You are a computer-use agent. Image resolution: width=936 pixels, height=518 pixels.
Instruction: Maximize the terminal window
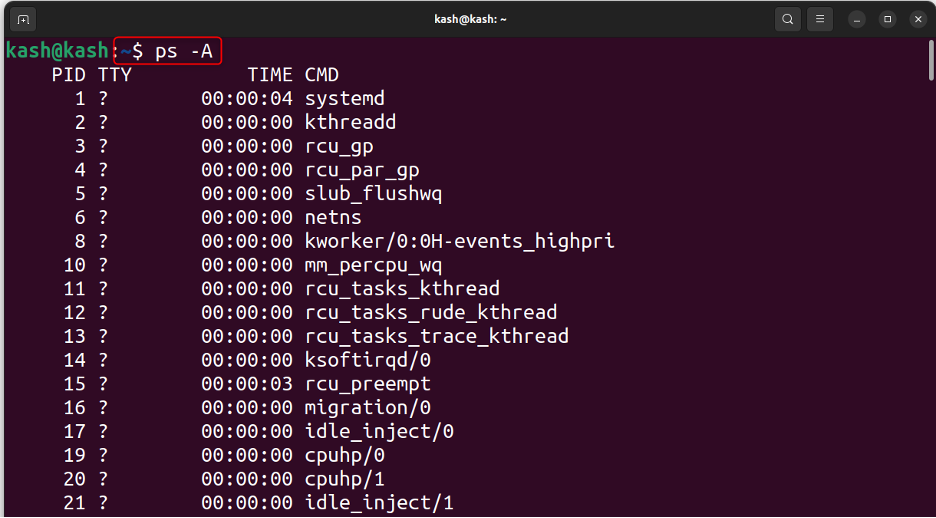(x=888, y=20)
